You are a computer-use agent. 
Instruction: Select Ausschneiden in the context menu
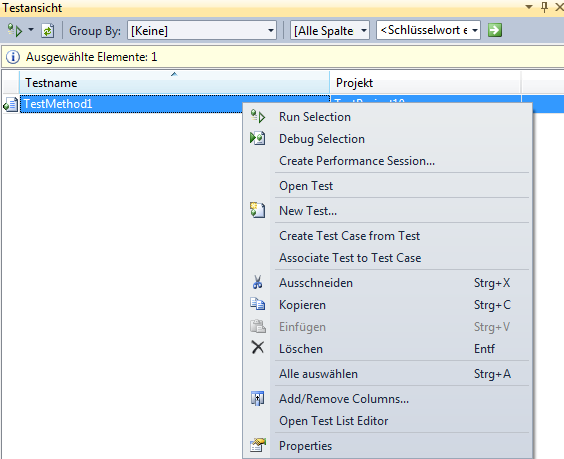pyautogui.click(x=387, y=283)
